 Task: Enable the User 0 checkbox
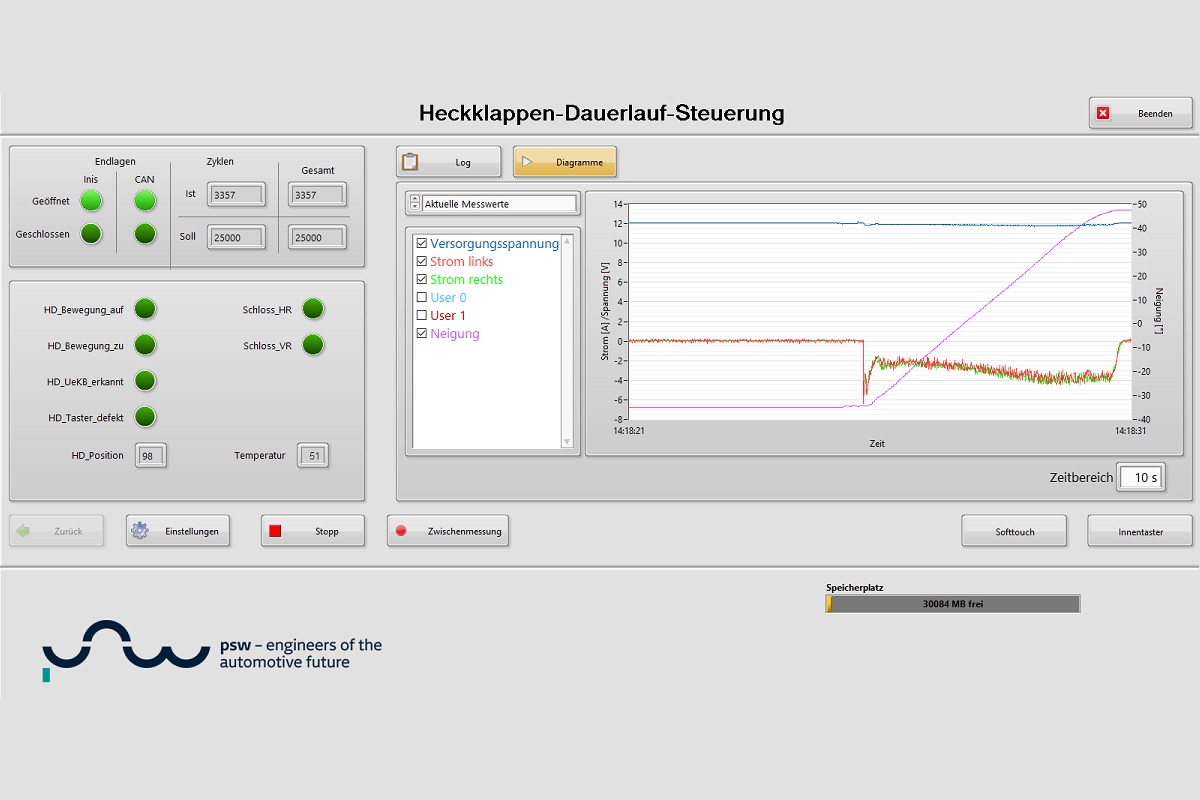tap(421, 298)
